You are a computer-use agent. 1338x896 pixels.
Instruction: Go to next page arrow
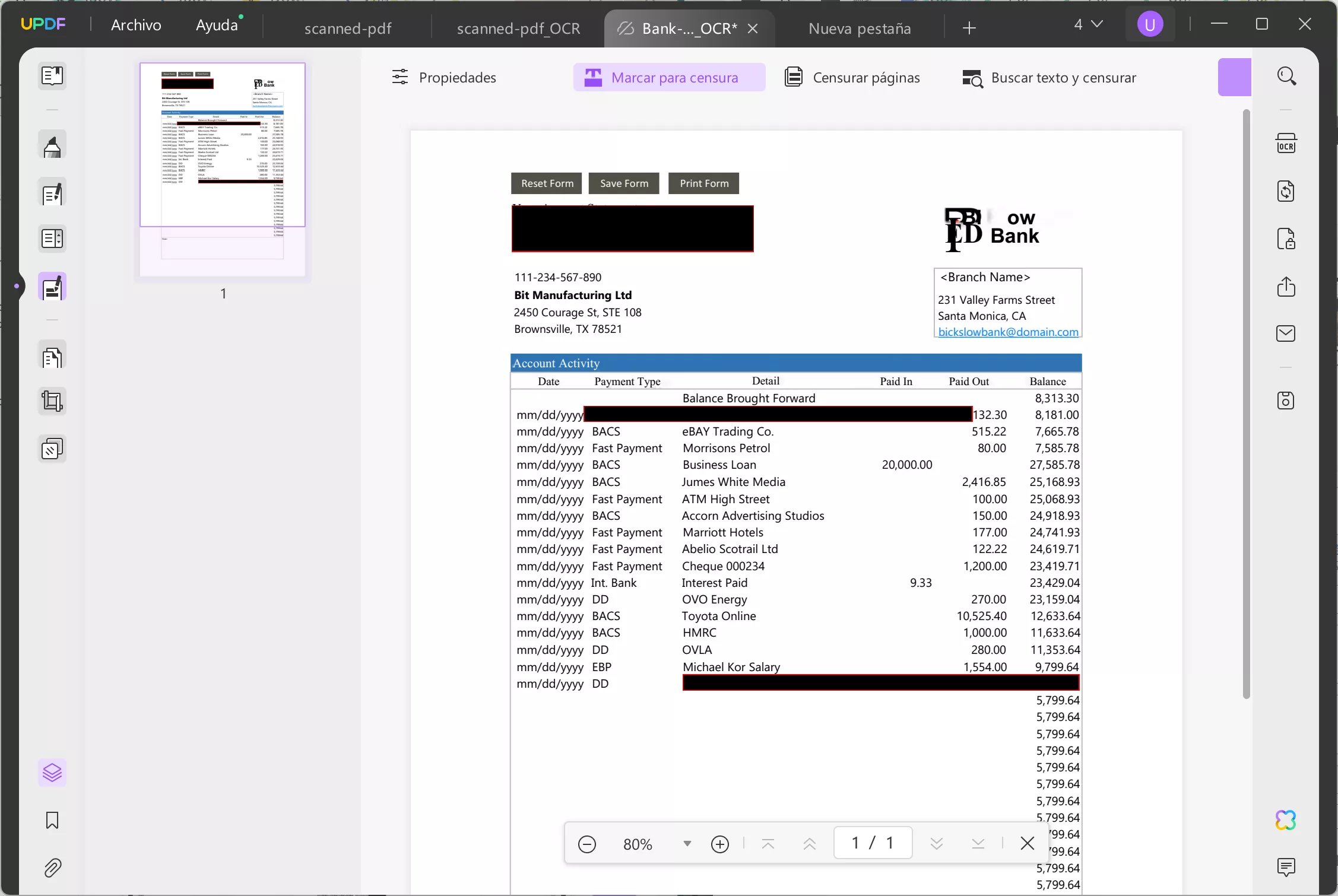937,843
